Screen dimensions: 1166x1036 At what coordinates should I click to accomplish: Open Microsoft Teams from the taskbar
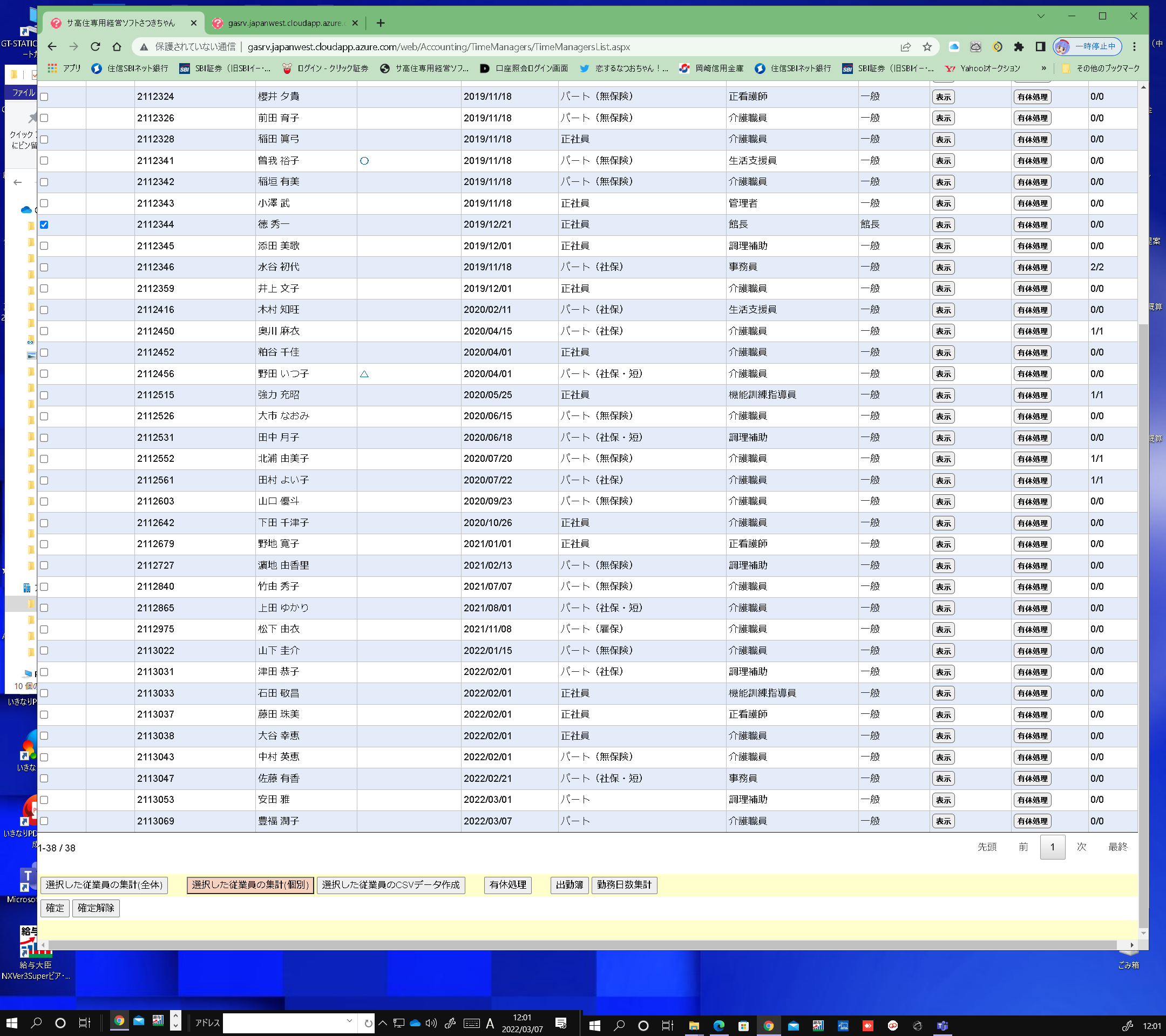942,1025
